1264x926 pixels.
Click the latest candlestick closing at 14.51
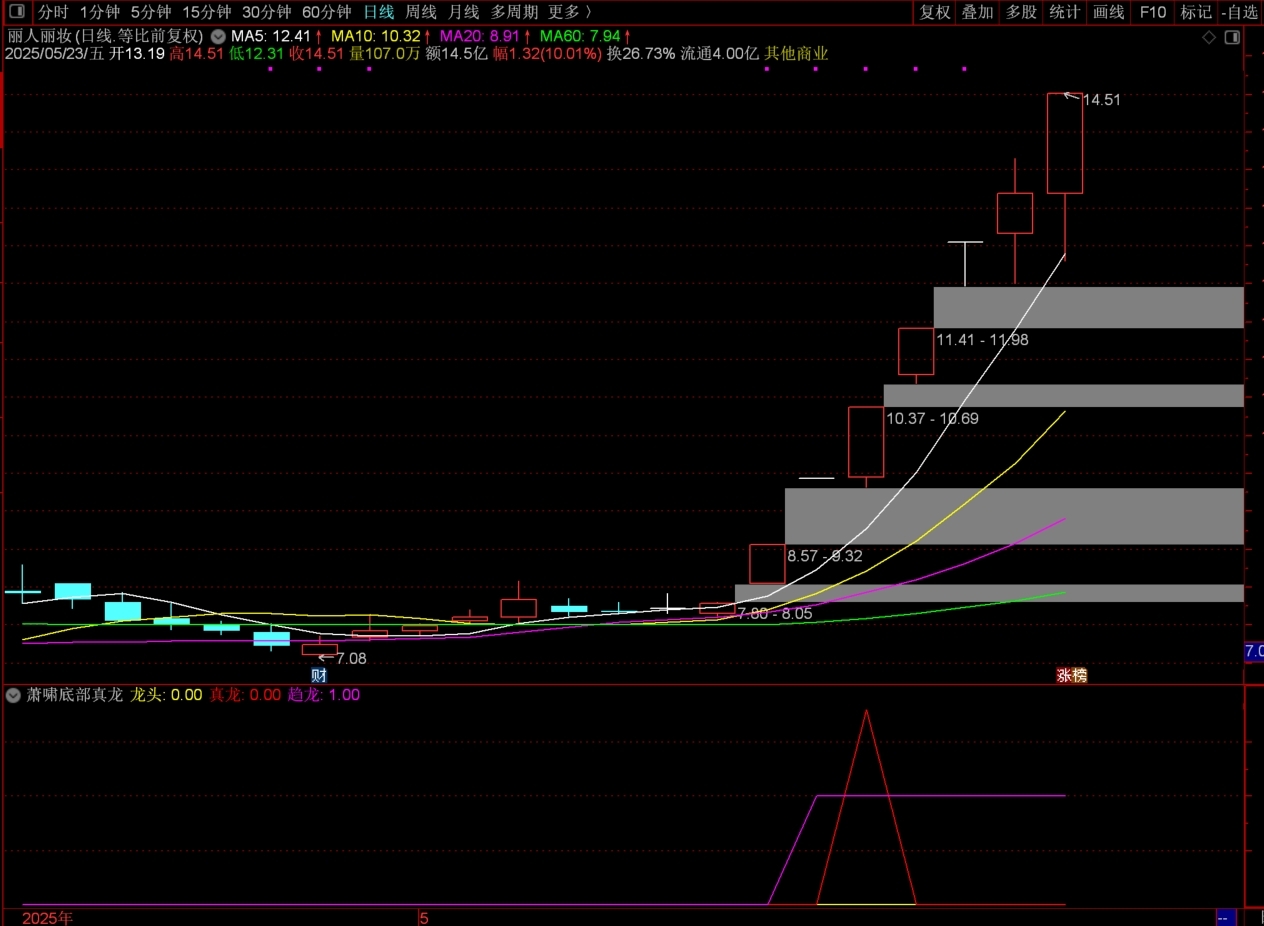1065,143
